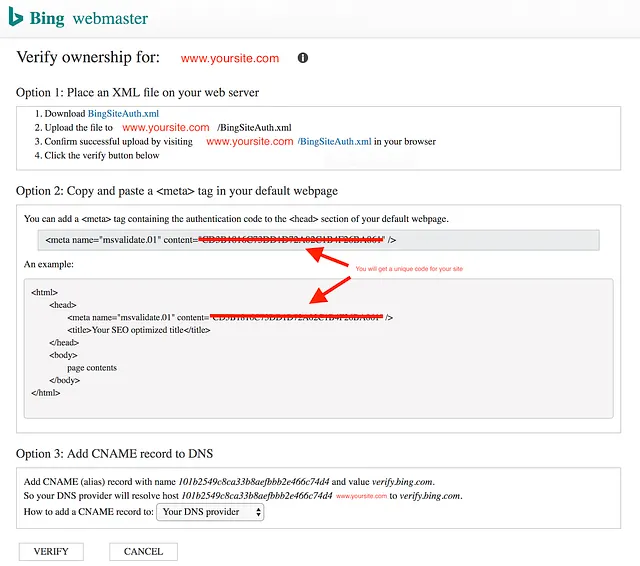Open the Your DNS provider dropdown
This screenshot has height=566, width=640.
tap(210, 512)
